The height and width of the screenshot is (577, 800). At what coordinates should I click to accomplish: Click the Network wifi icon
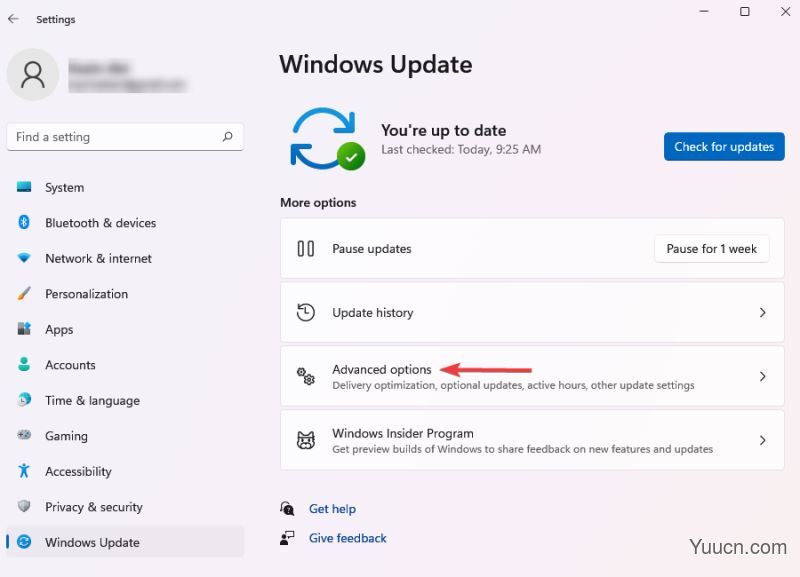pyautogui.click(x=23, y=258)
